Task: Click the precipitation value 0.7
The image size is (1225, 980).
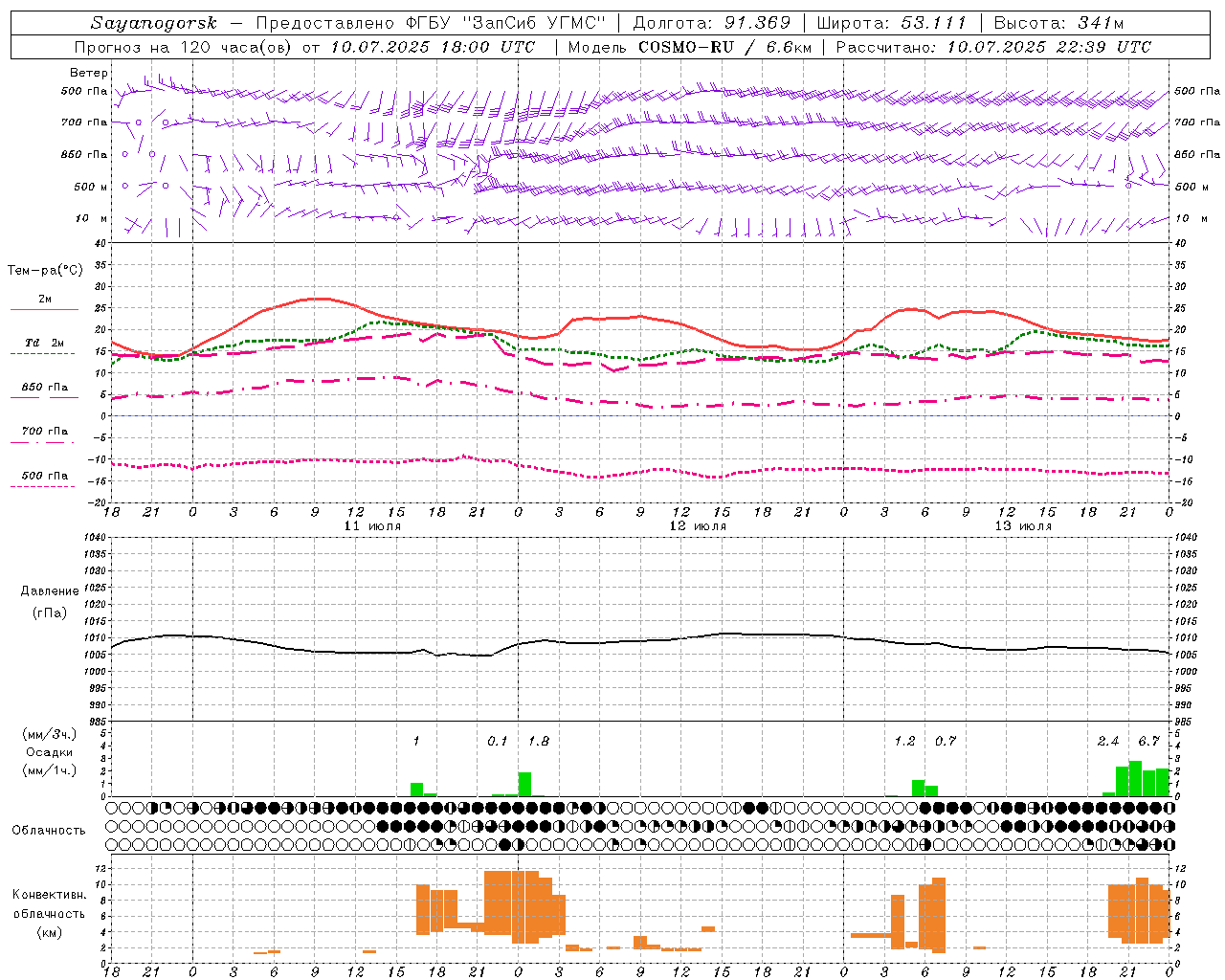Action: coord(946,741)
